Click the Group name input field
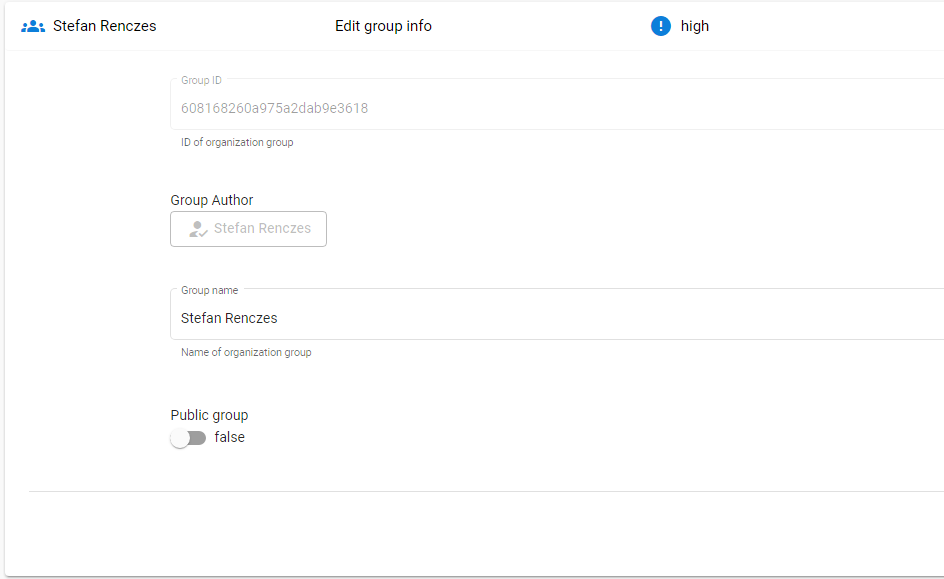This screenshot has height=579, width=944. [557, 314]
